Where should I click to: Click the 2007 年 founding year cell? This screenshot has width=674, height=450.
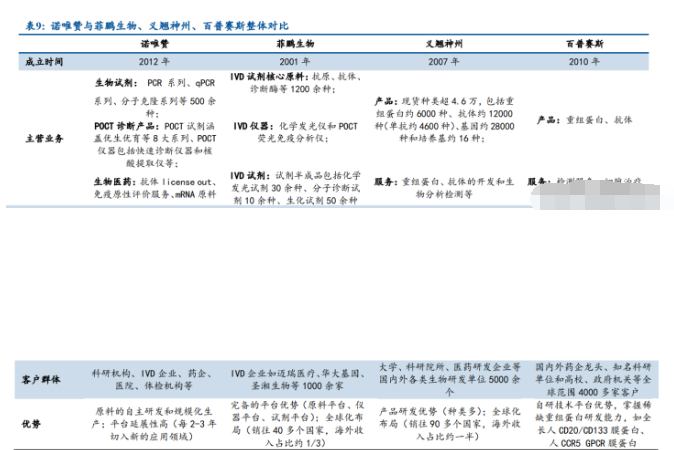coord(444,62)
